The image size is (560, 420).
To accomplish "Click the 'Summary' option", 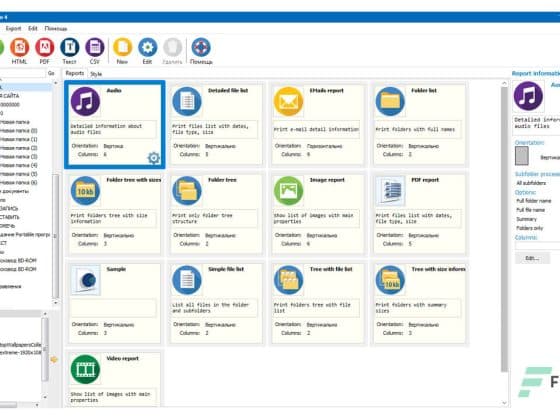I will (526, 219).
